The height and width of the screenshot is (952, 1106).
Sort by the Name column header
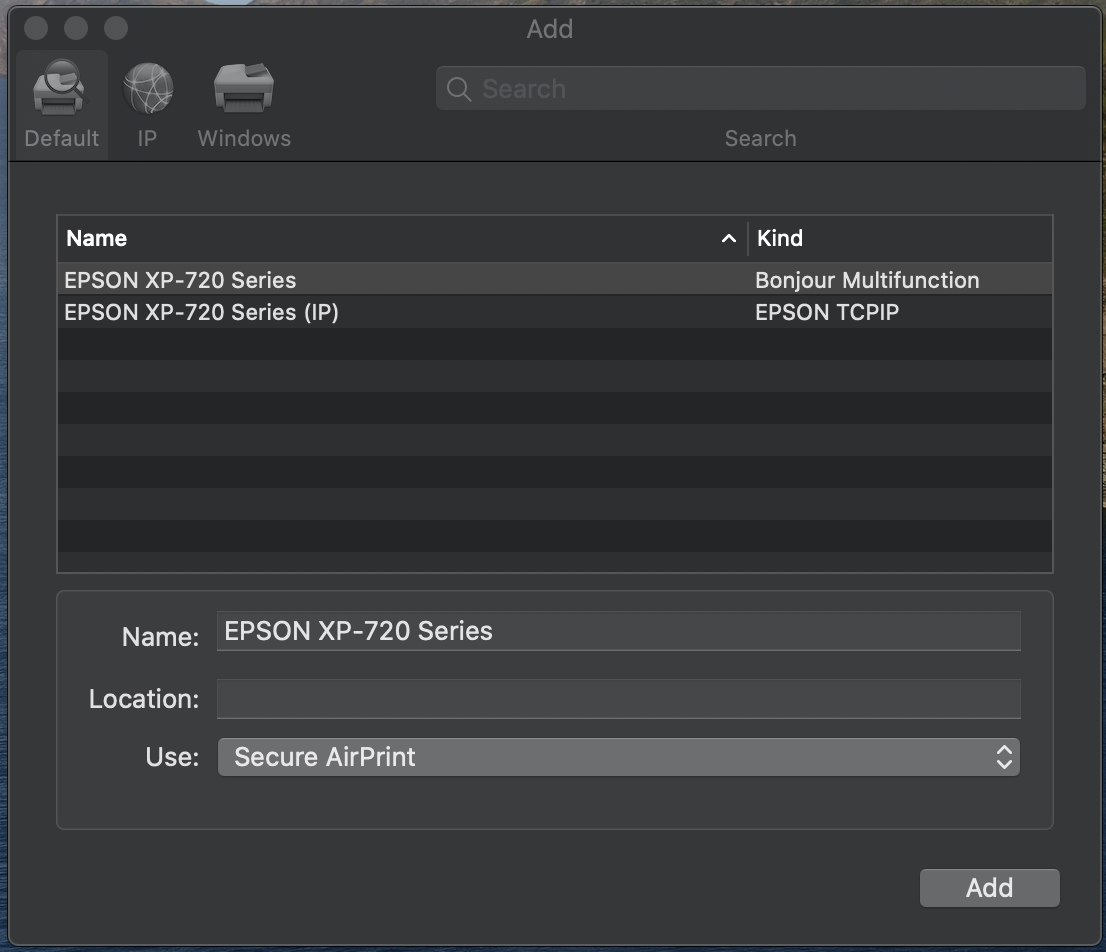[402, 238]
